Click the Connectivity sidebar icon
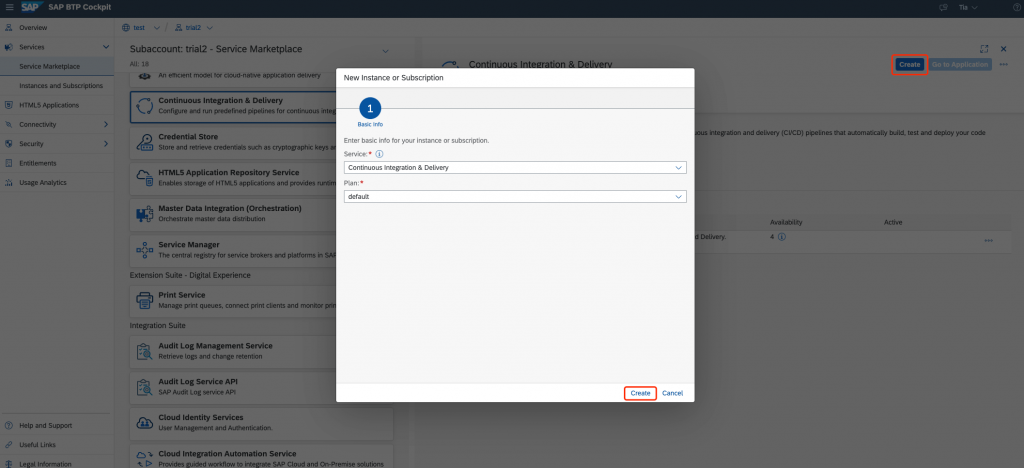This screenshot has height=468, width=1024. (x=8, y=124)
